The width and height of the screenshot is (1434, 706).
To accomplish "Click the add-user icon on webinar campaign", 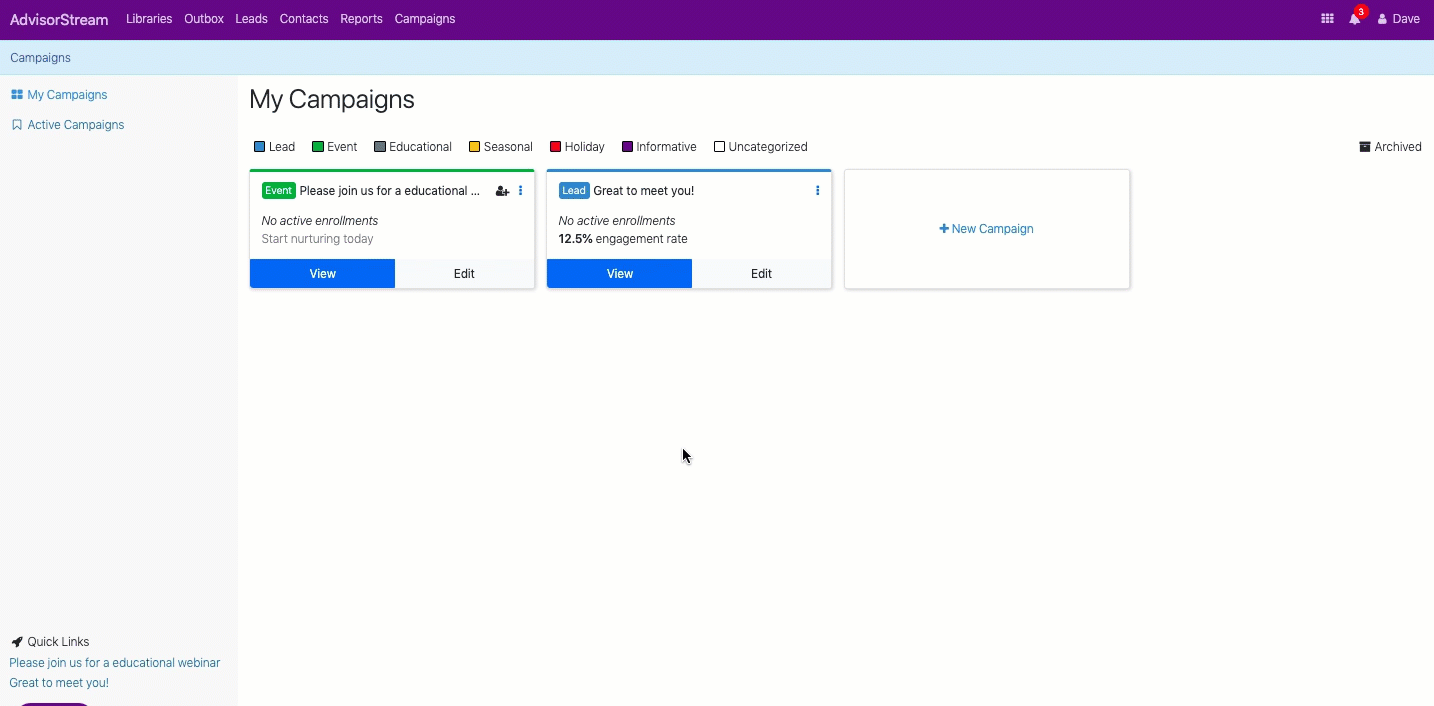I will tap(502, 191).
